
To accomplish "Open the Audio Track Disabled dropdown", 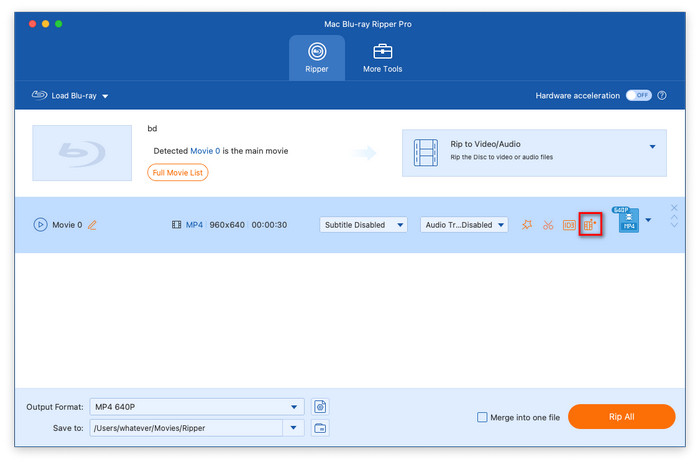I will [464, 225].
